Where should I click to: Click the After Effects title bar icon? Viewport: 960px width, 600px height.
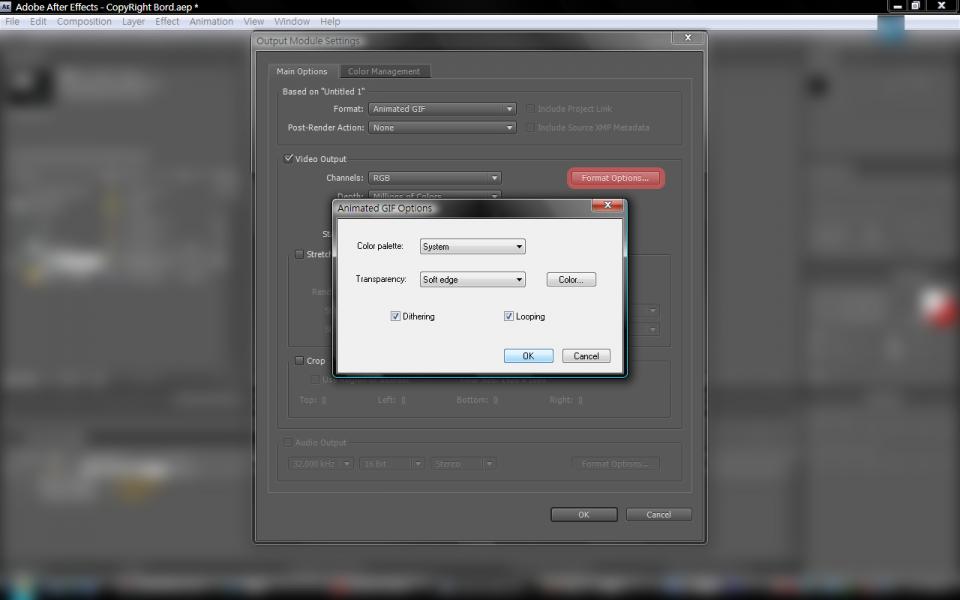coord(7,6)
